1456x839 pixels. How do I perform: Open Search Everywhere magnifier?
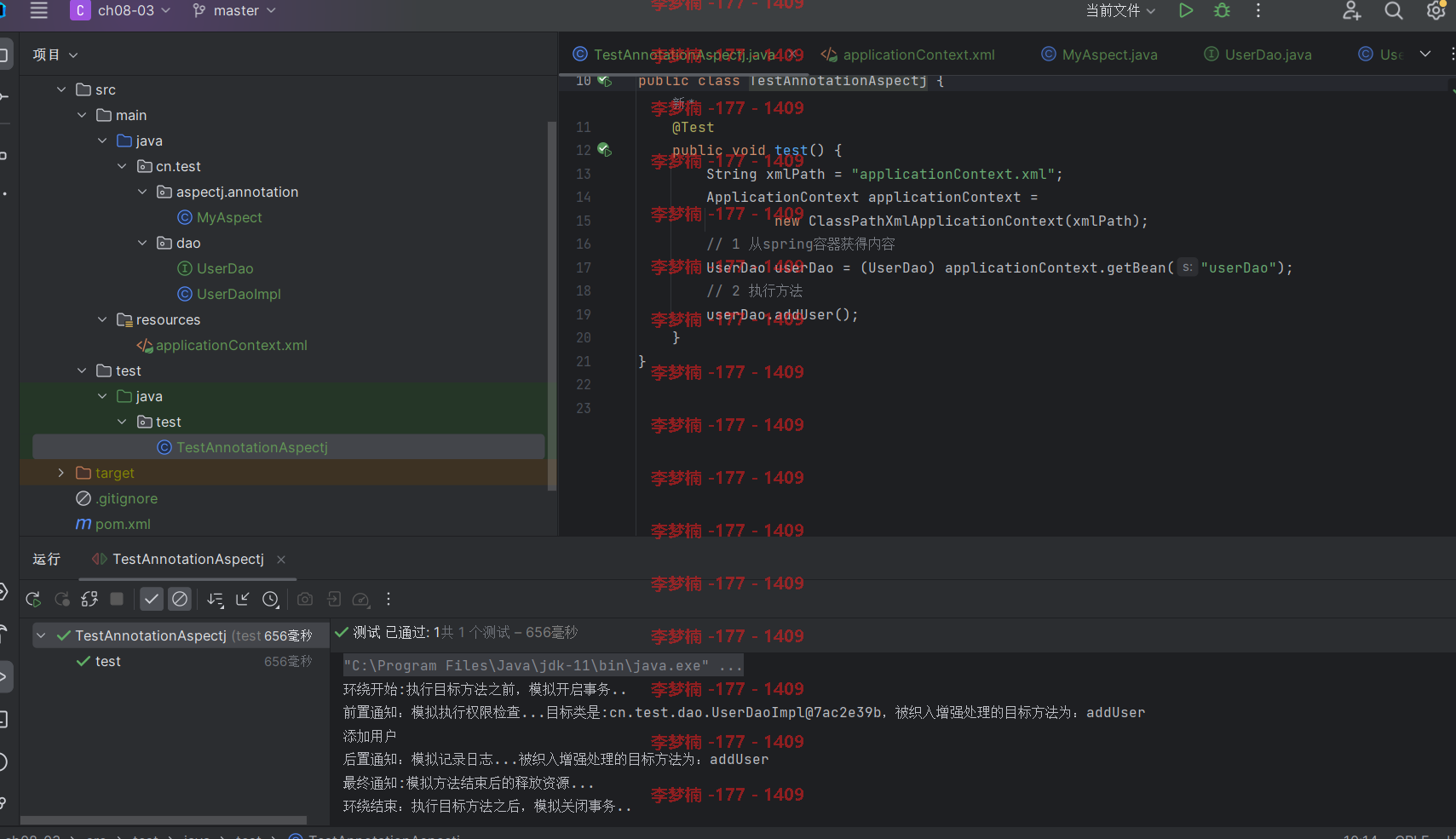click(1394, 10)
